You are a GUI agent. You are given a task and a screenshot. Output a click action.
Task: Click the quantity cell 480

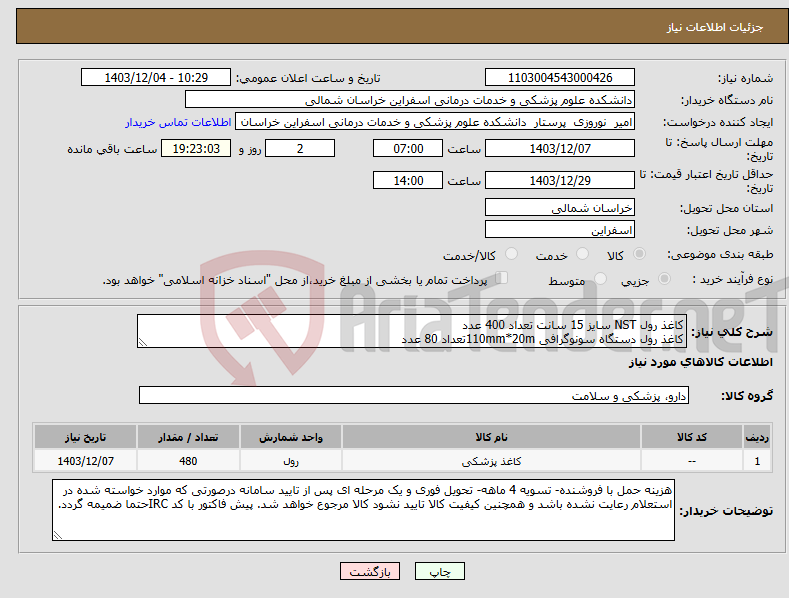[x=188, y=461]
